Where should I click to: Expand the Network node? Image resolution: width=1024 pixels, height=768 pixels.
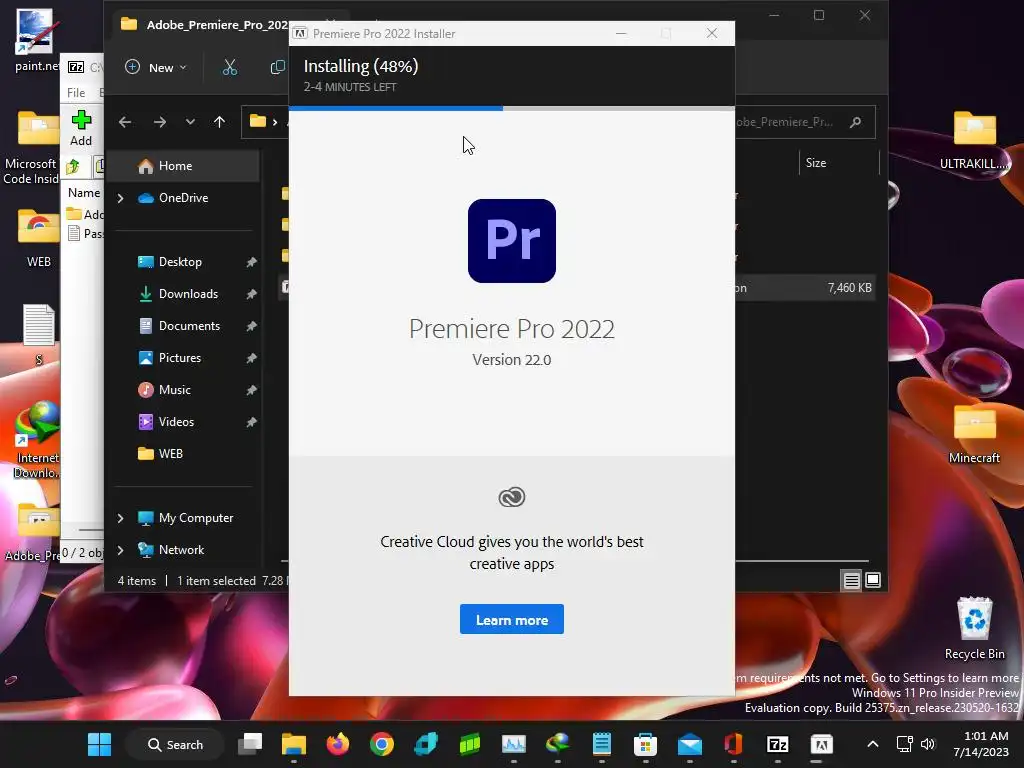coord(120,550)
